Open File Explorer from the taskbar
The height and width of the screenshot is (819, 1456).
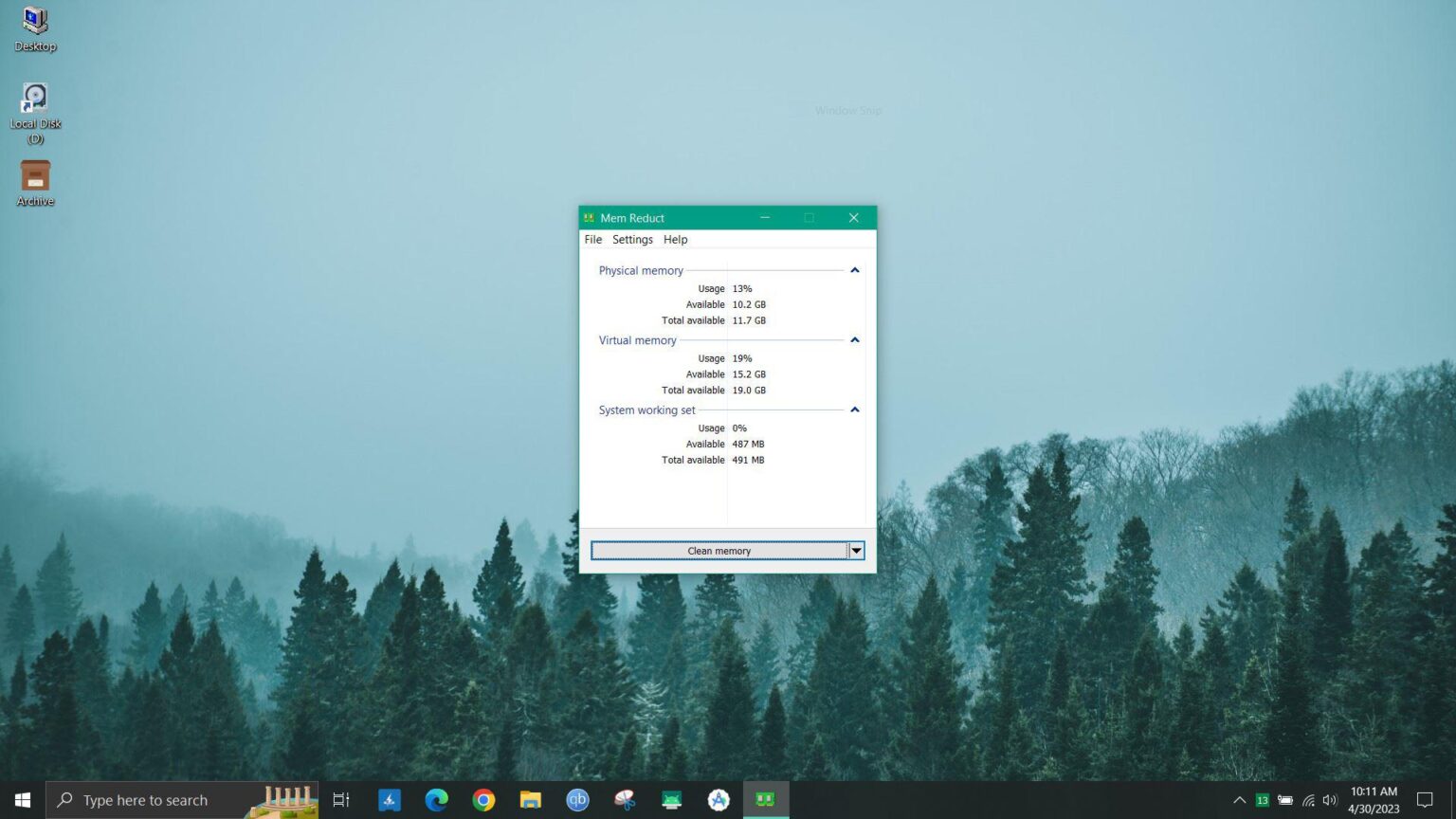[x=530, y=799]
